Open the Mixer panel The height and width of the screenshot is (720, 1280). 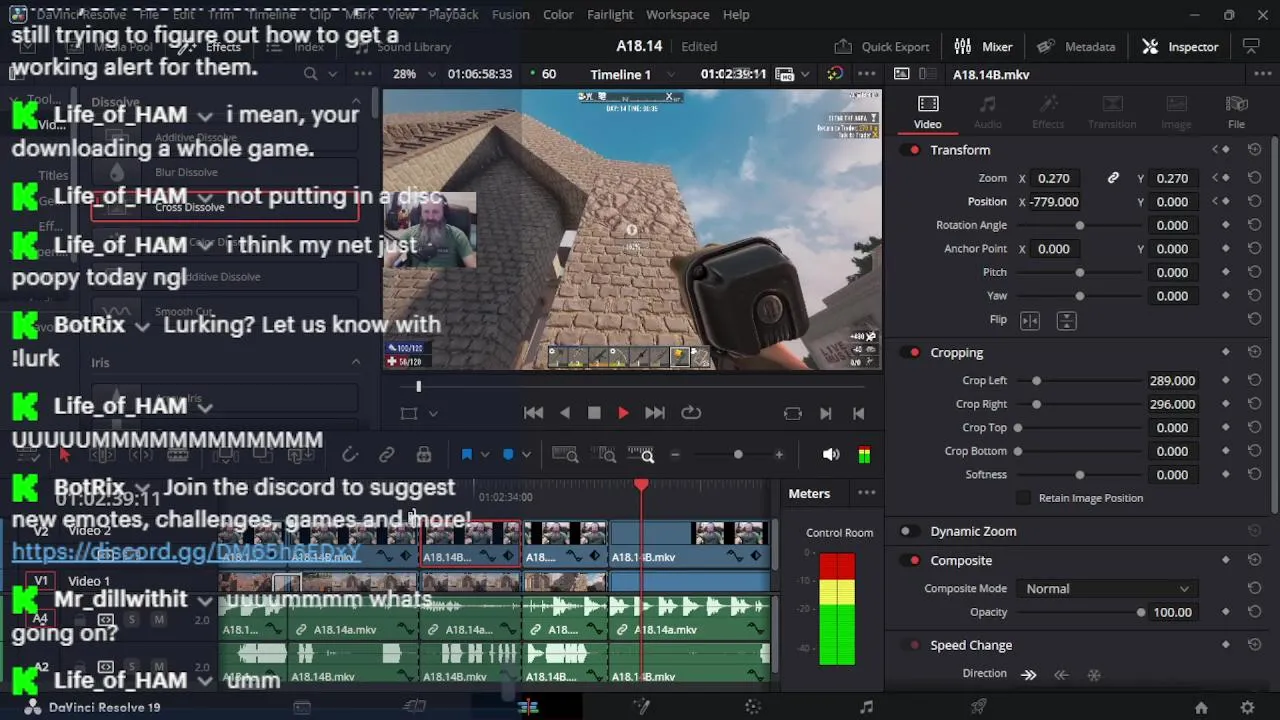[x=983, y=46]
